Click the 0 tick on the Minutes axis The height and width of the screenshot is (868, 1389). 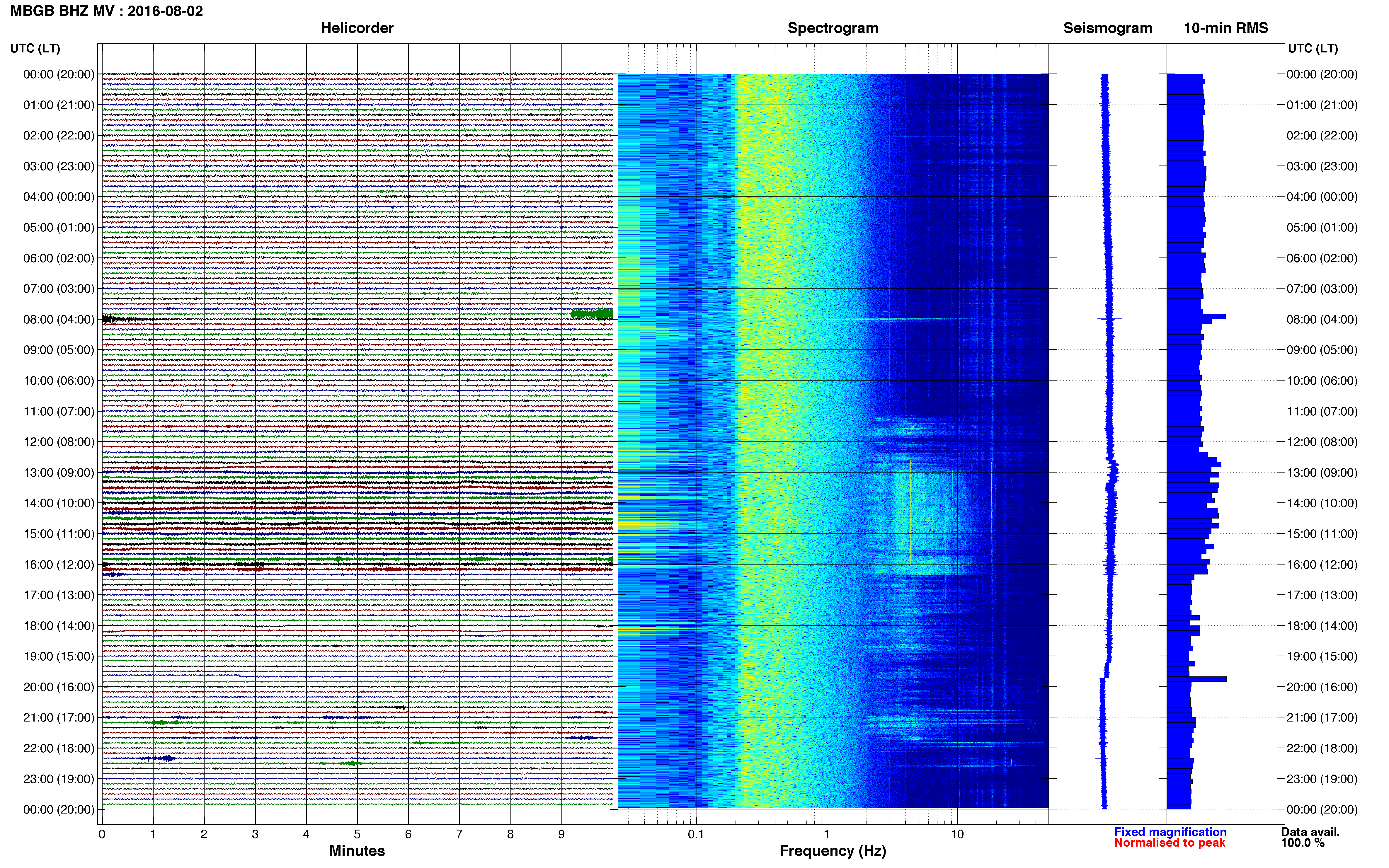click(x=102, y=834)
